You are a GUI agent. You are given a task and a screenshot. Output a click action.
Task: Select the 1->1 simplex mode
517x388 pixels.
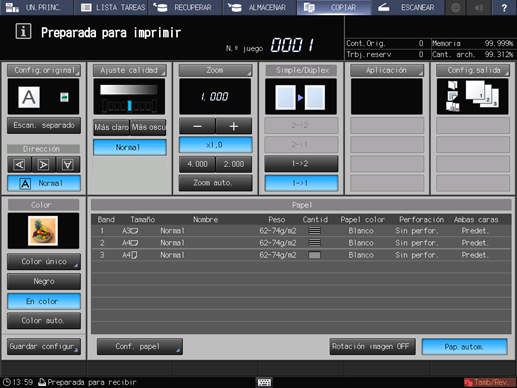[301, 183]
